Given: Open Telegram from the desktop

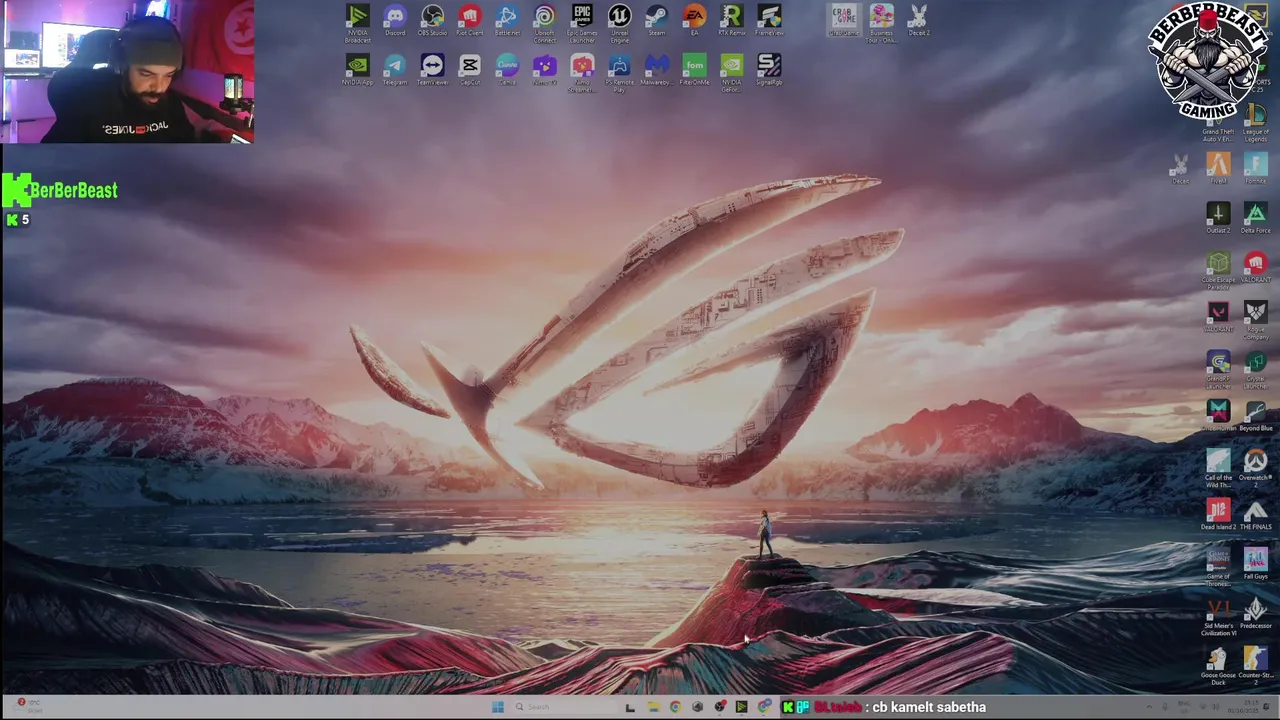Looking at the screenshot, I should tap(395, 70).
